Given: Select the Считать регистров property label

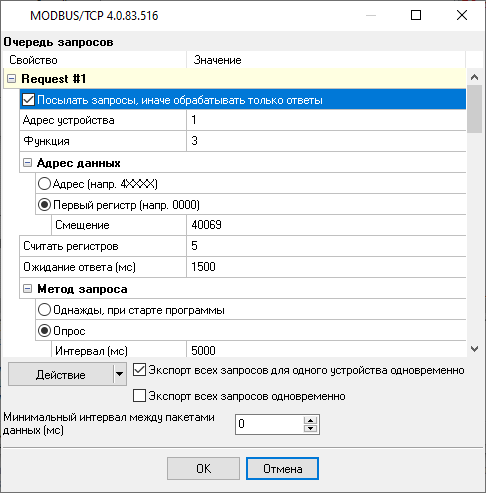Looking at the screenshot, I should tap(71, 246).
